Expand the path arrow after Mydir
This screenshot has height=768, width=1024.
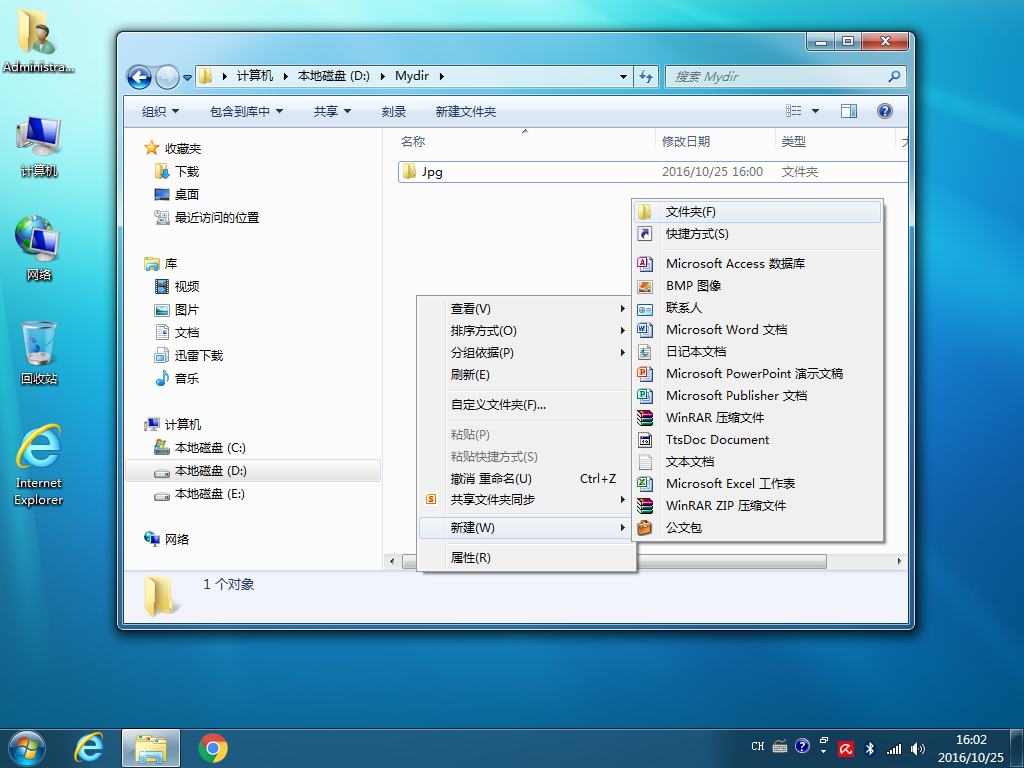(441, 76)
